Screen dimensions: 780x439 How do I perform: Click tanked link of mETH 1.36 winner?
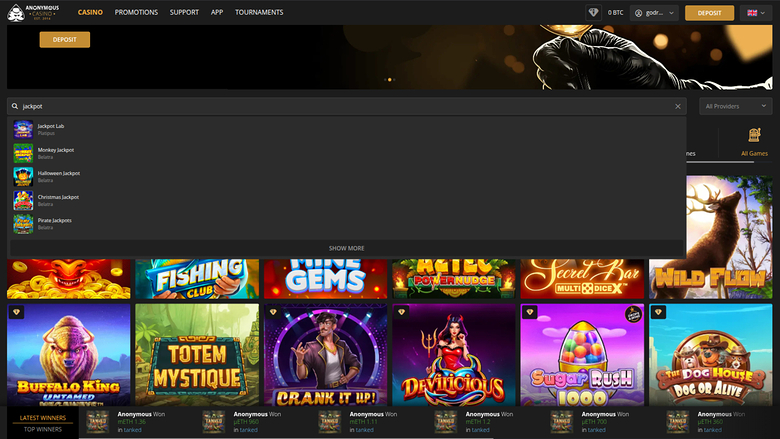tap(132, 430)
